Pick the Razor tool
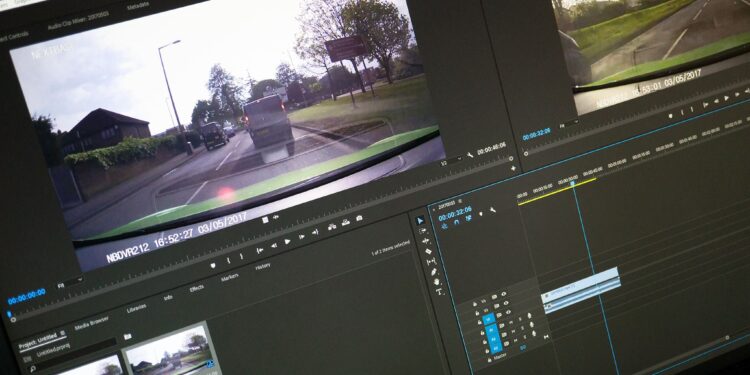The width and height of the screenshot is (750, 375). (x=429, y=251)
